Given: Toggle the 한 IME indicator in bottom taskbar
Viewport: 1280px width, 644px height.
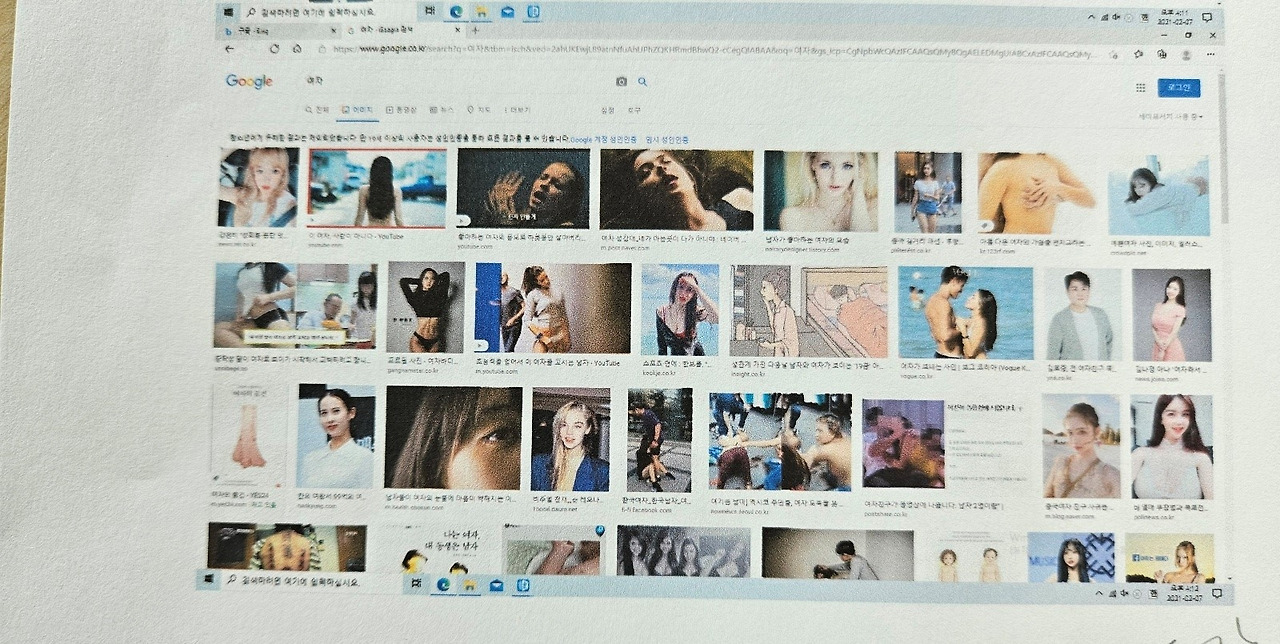Looking at the screenshot, I should [x=1153, y=593].
